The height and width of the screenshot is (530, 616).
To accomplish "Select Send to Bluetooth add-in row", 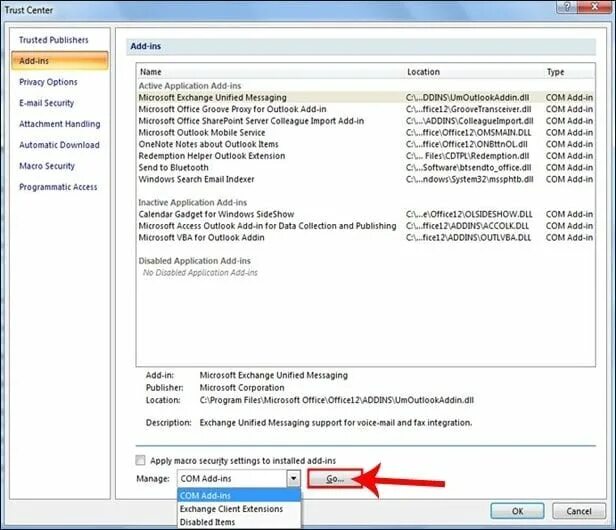I will pos(365,167).
